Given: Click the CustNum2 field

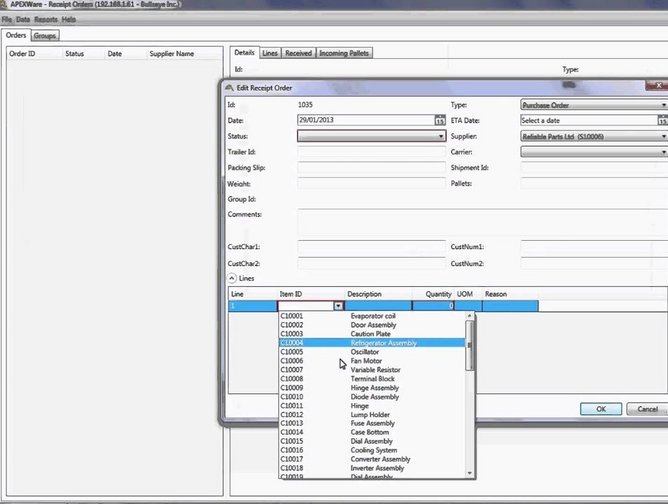Looking at the screenshot, I should [594, 263].
